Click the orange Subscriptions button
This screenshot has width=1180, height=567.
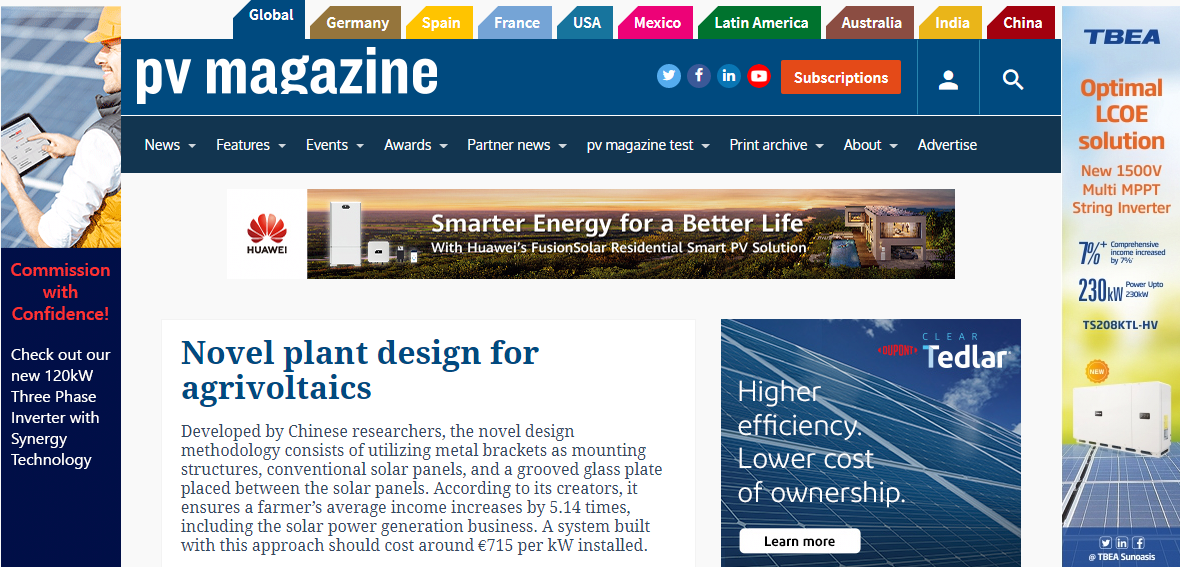841,78
